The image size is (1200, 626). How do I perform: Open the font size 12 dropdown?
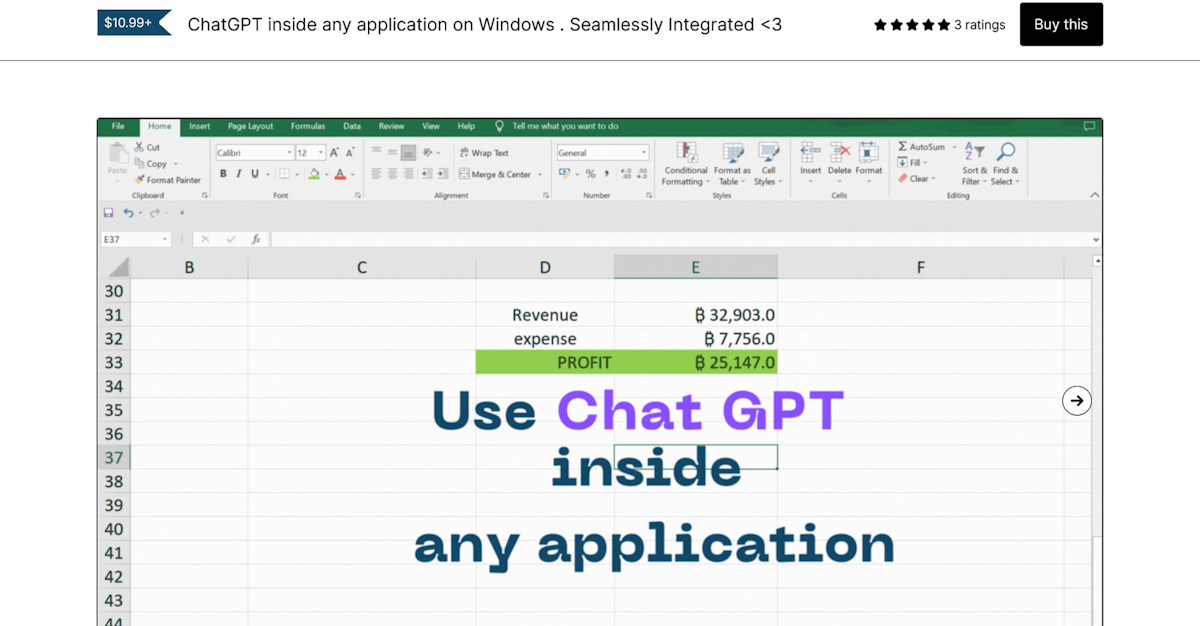321,153
